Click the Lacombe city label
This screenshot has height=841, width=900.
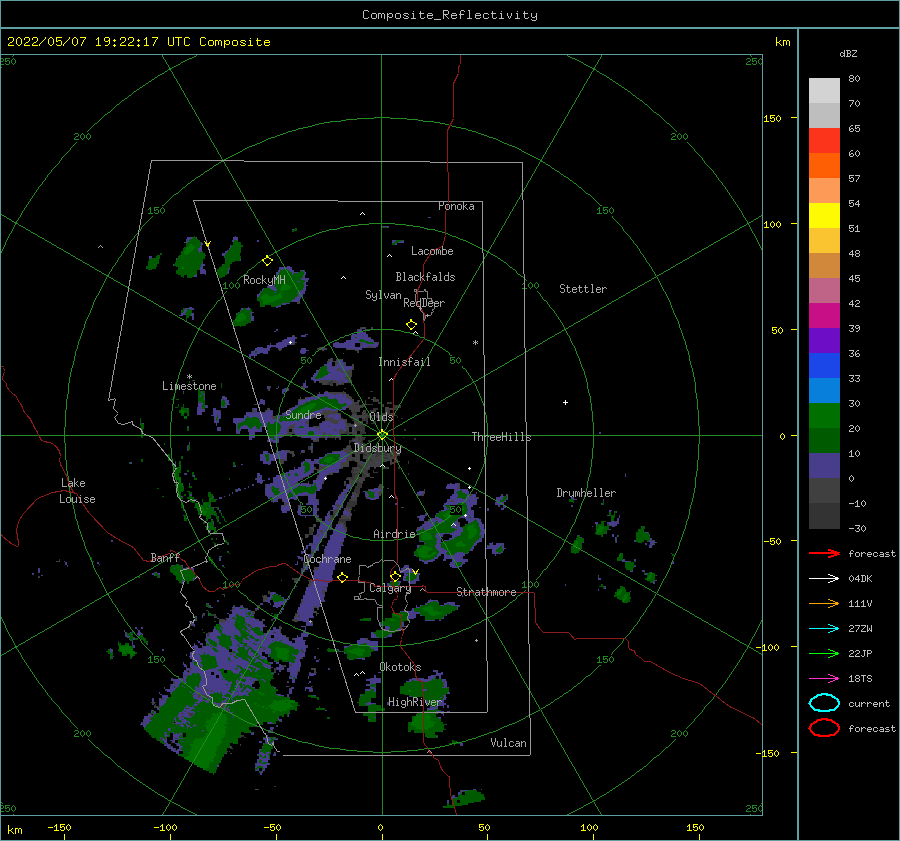click(432, 251)
